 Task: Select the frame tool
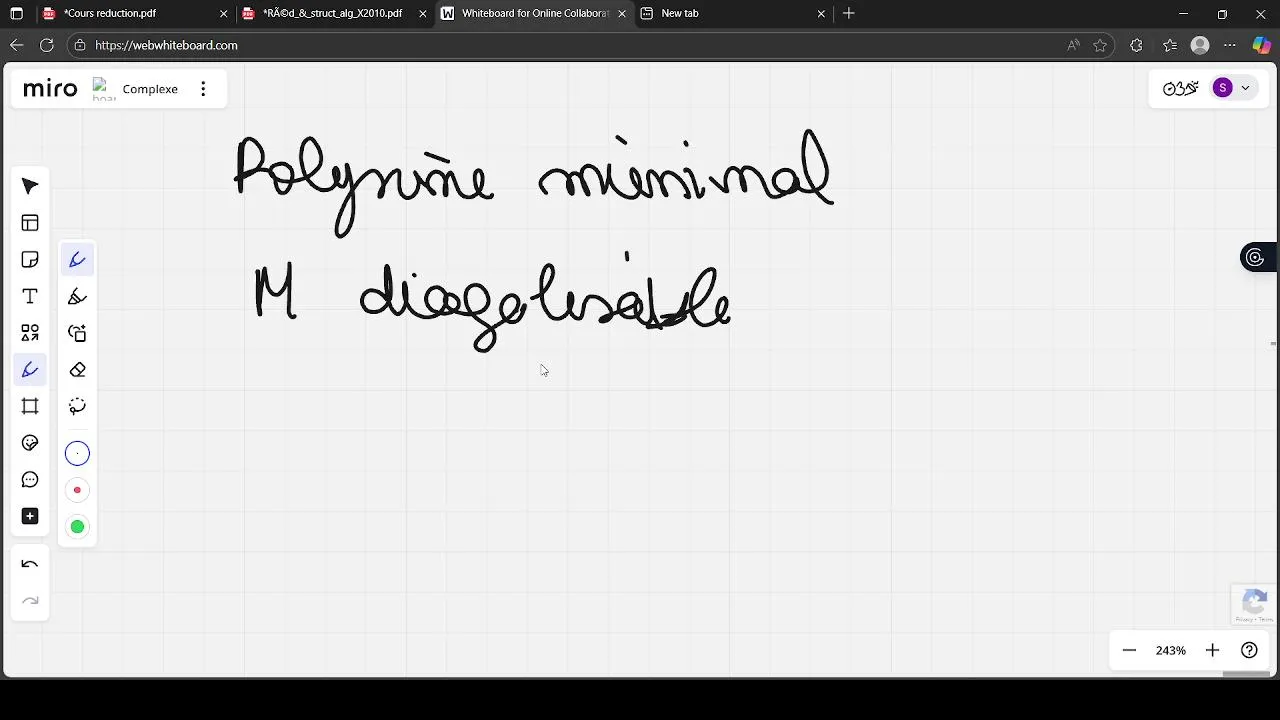[30, 406]
